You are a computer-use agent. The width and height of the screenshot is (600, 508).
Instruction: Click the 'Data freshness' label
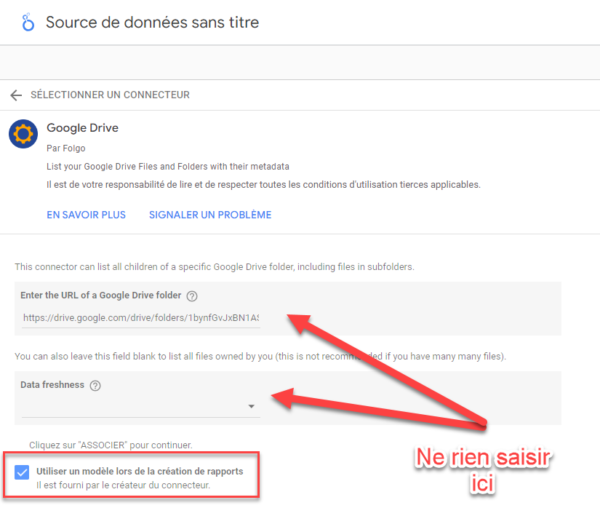tap(52, 385)
